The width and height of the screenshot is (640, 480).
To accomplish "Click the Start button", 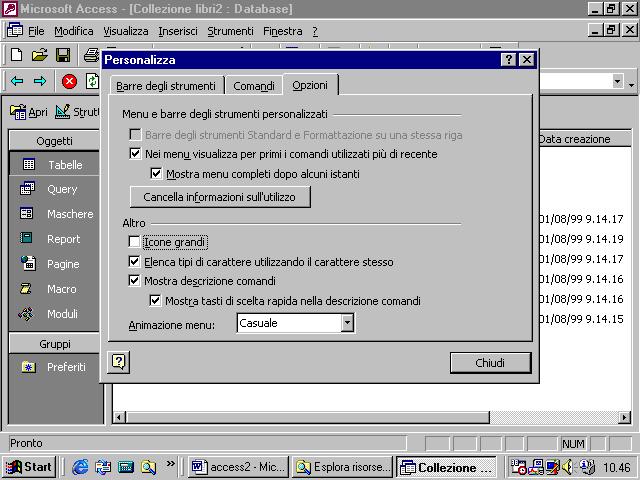I will coord(29,467).
